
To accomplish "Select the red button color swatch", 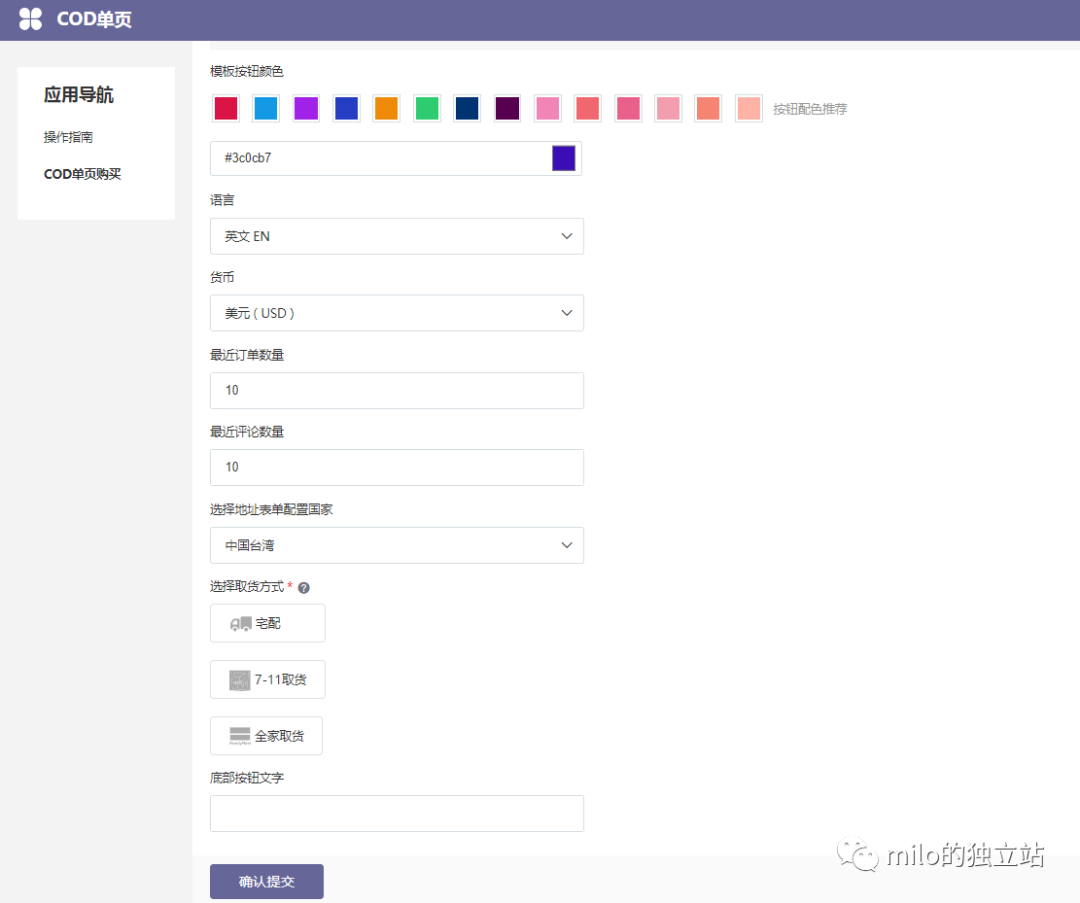I will [x=225, y=108].
